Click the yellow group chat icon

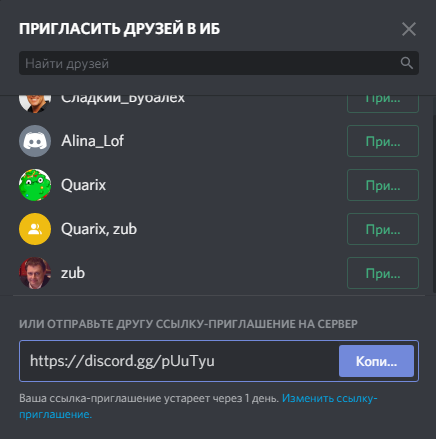tap(35, 229)
